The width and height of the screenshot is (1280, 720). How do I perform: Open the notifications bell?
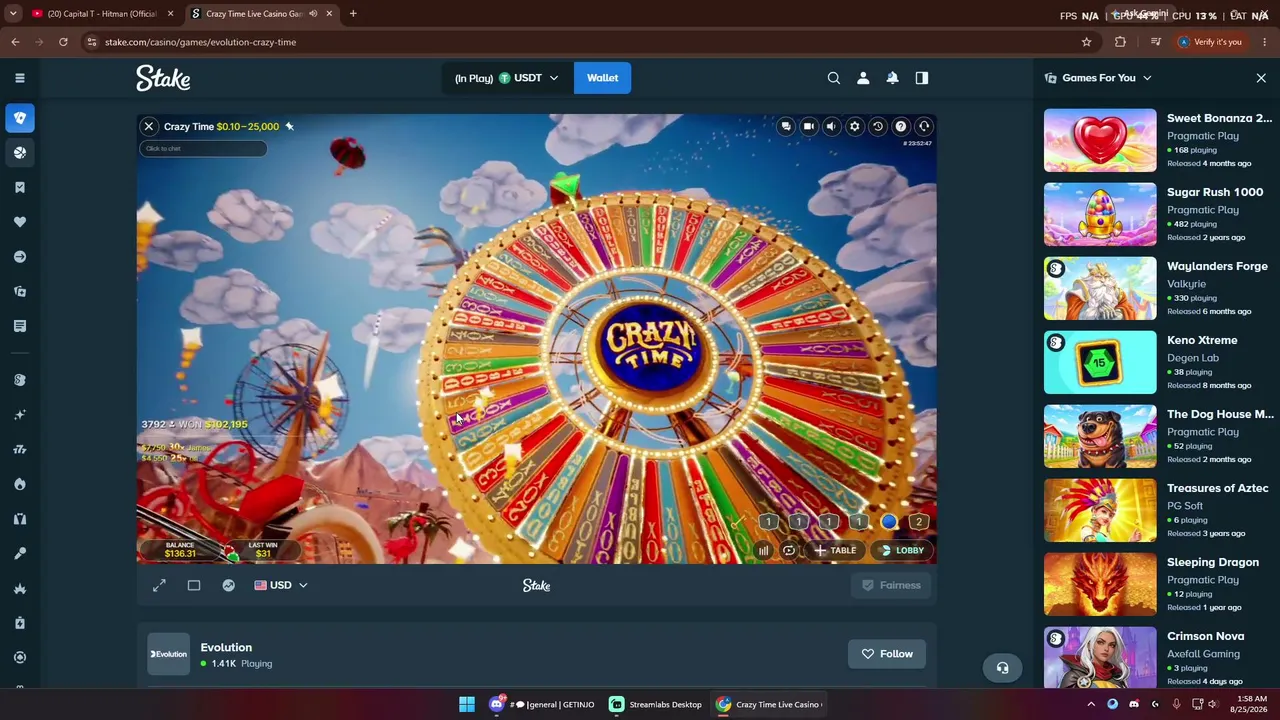pos(892,78)
